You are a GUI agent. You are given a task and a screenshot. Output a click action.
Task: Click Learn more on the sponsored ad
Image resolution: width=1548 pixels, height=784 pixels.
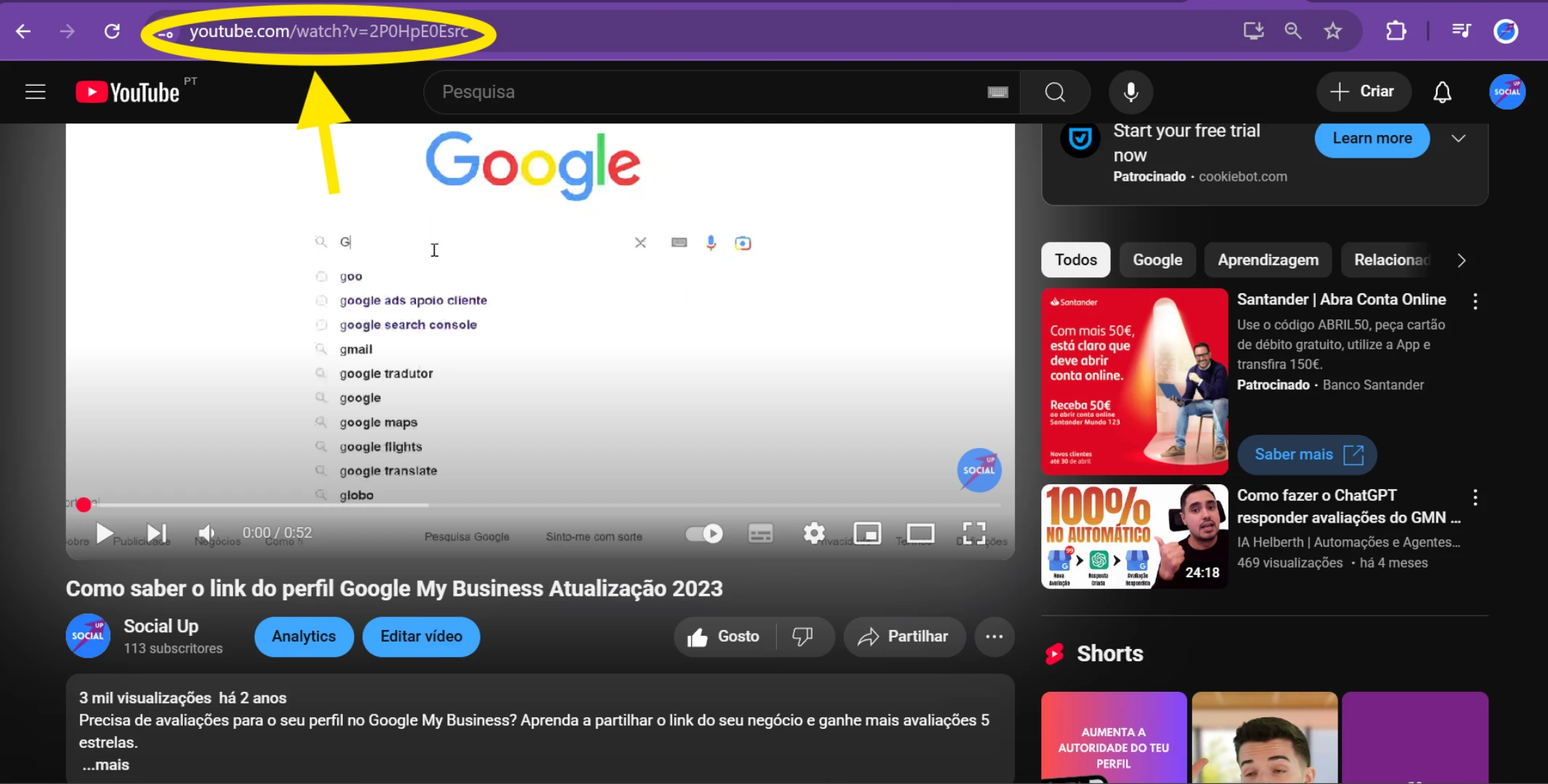pyautogui.click(x=1372, y=138)
